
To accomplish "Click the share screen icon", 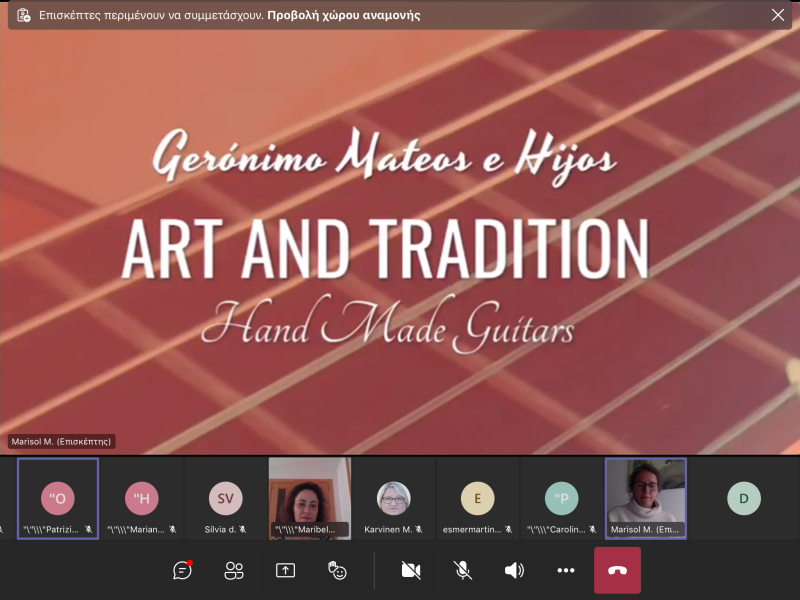I will [x=285, y=570].
